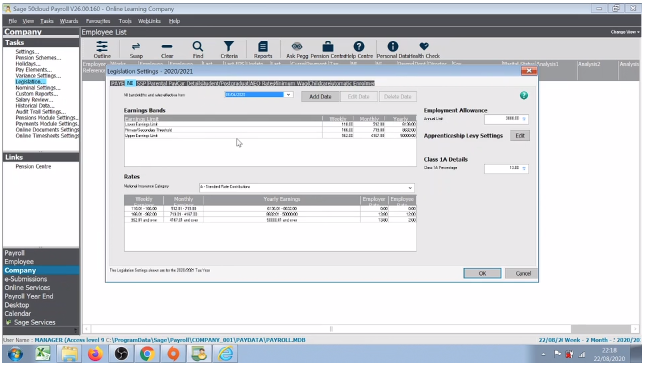The width and height of the screenshot is (646, 367).
Task: Run the Health Check heart icon
Action: 424,50
